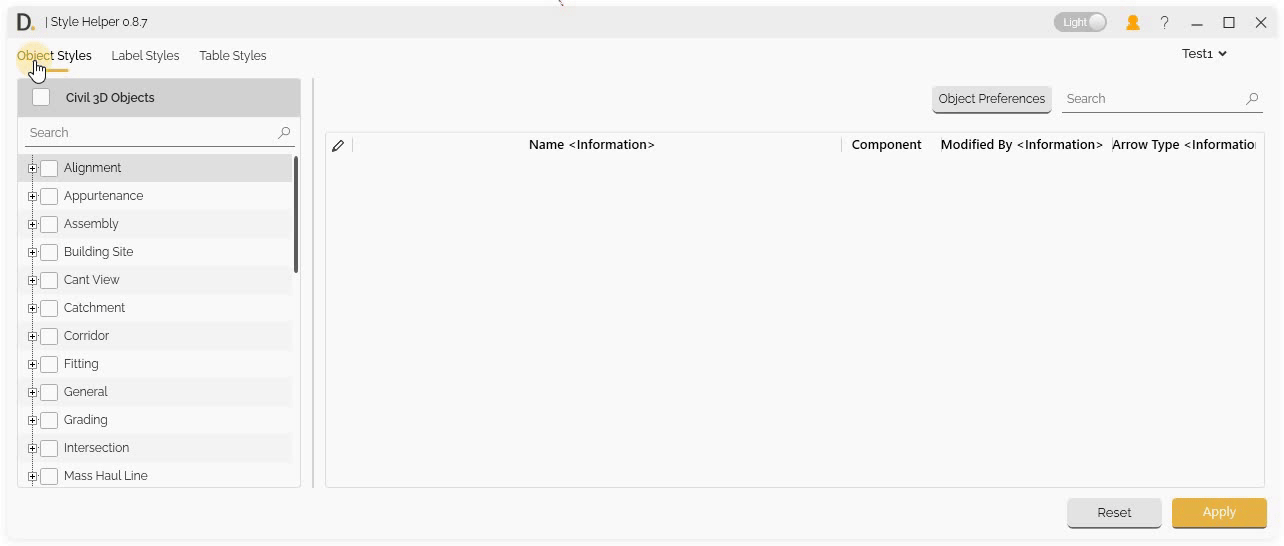Expand the Catchment tree node
This screenshot has width=1284, height=546.
tap(32, 308)
